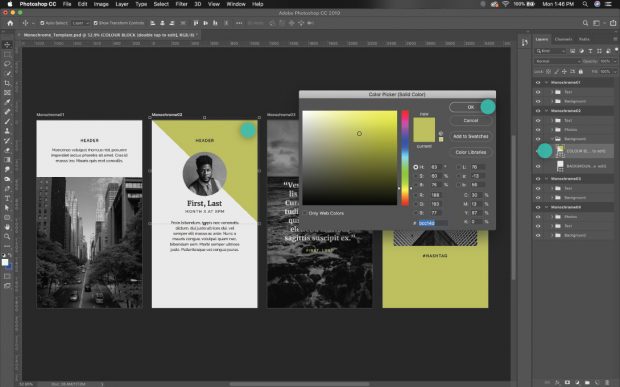Switch to the Channels tab

[563, 39]
